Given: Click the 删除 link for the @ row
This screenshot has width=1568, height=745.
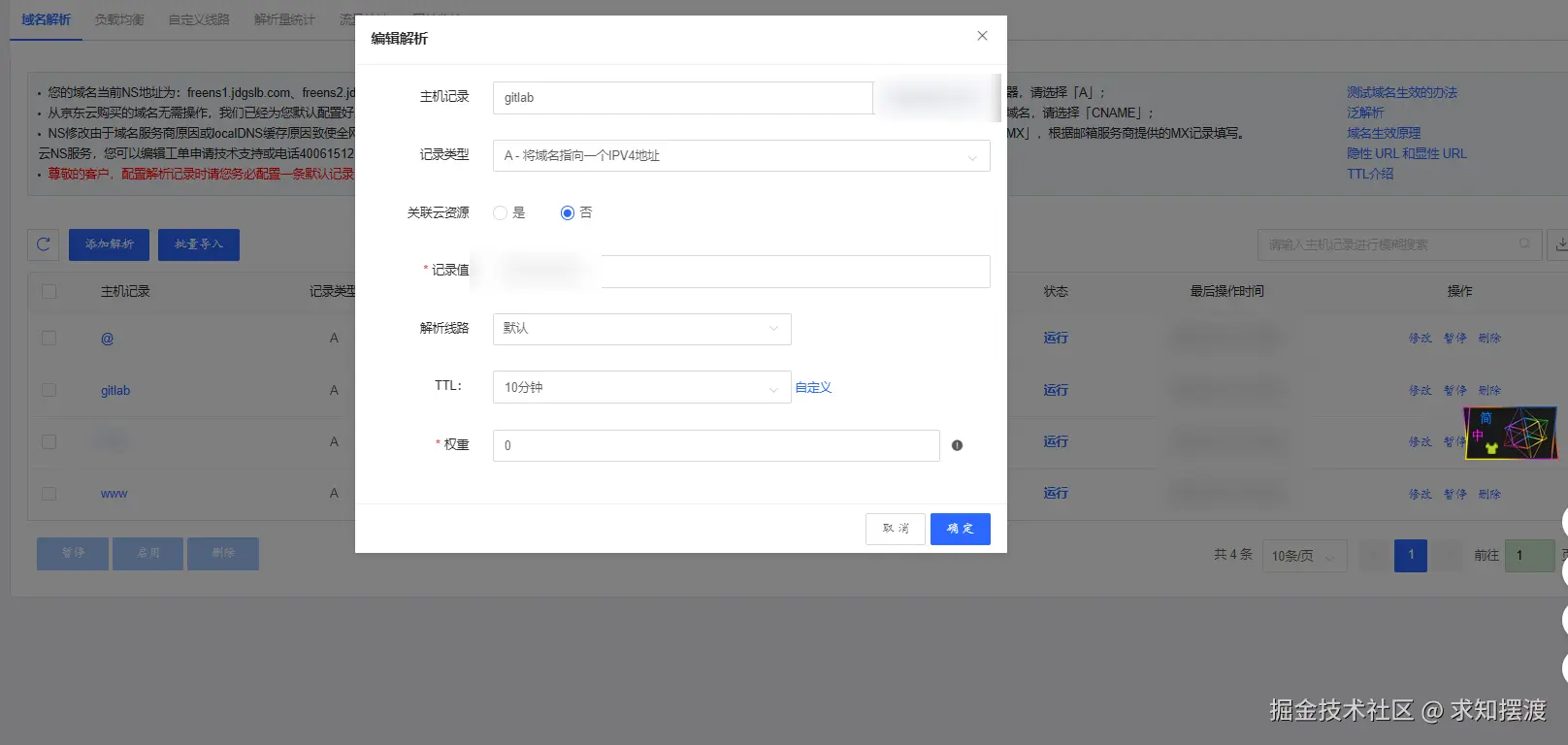Looking at the screenshot, I should [1489, 339].
